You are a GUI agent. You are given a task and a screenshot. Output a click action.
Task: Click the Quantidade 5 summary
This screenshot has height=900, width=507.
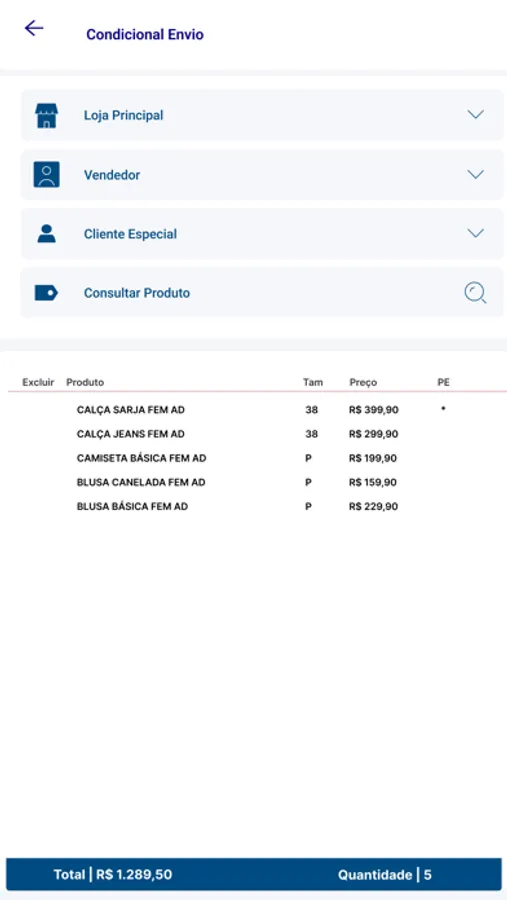click(x=385, y=875)
